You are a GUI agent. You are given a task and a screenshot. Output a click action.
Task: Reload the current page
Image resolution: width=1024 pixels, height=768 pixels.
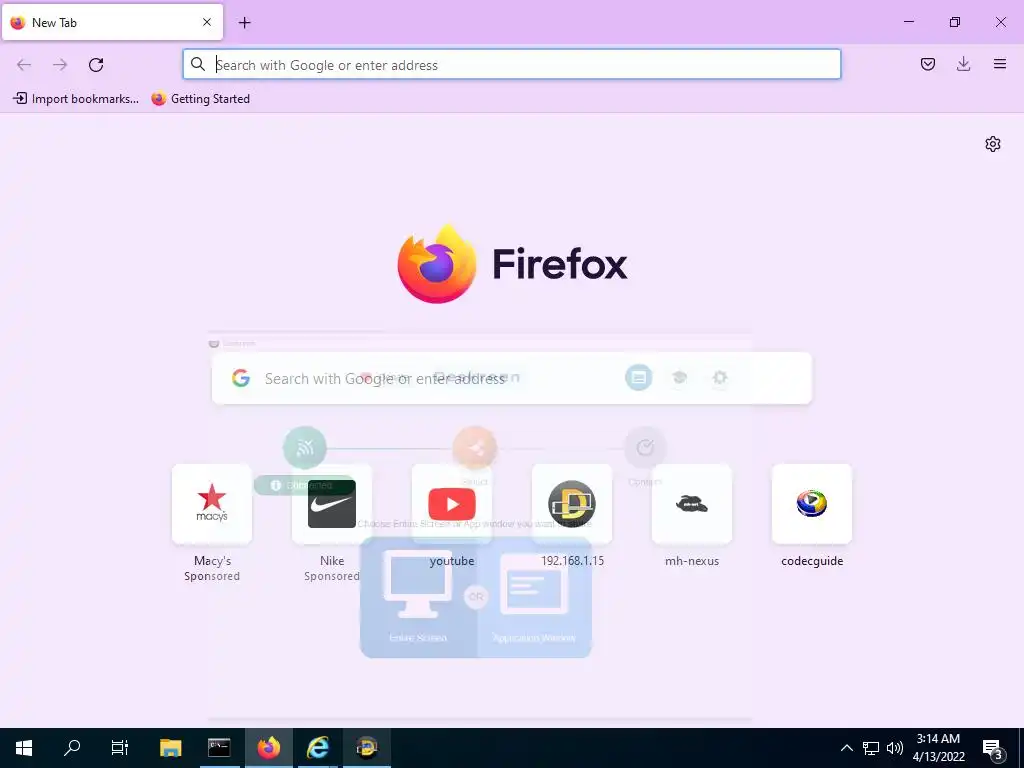click(x=96, y=65)
